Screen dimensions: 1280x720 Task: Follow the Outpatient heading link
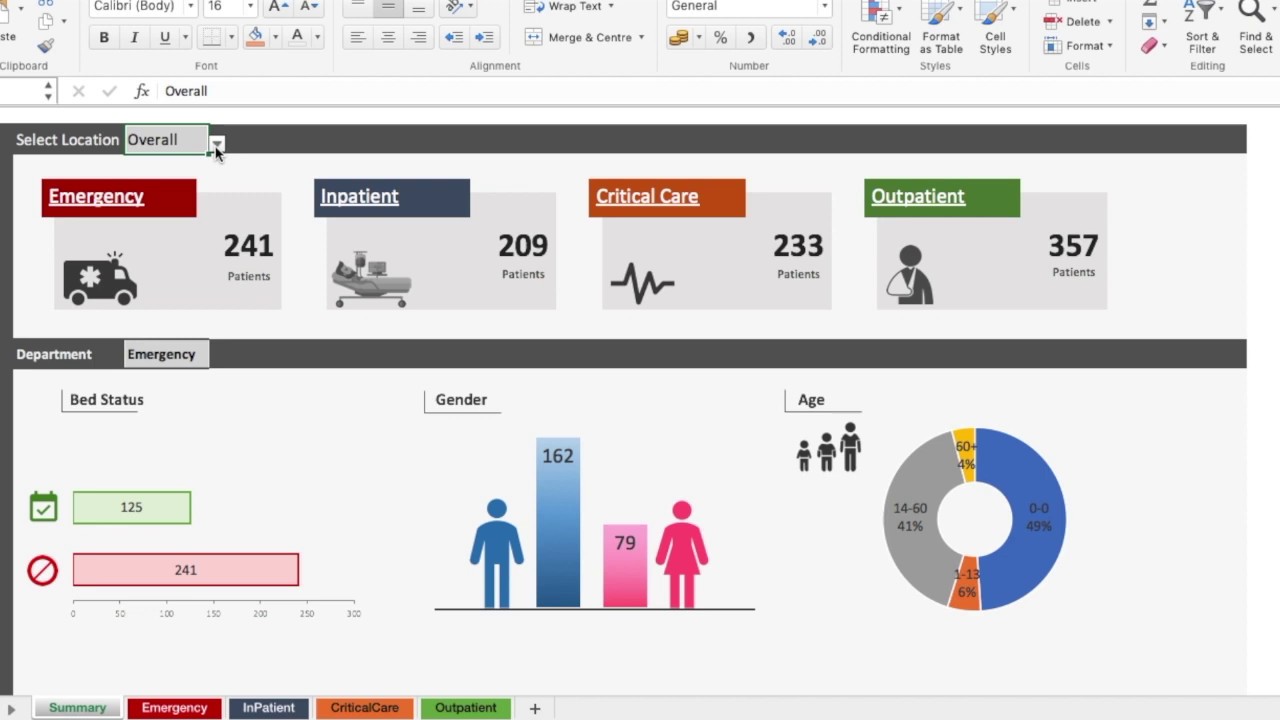pos(918,197)
